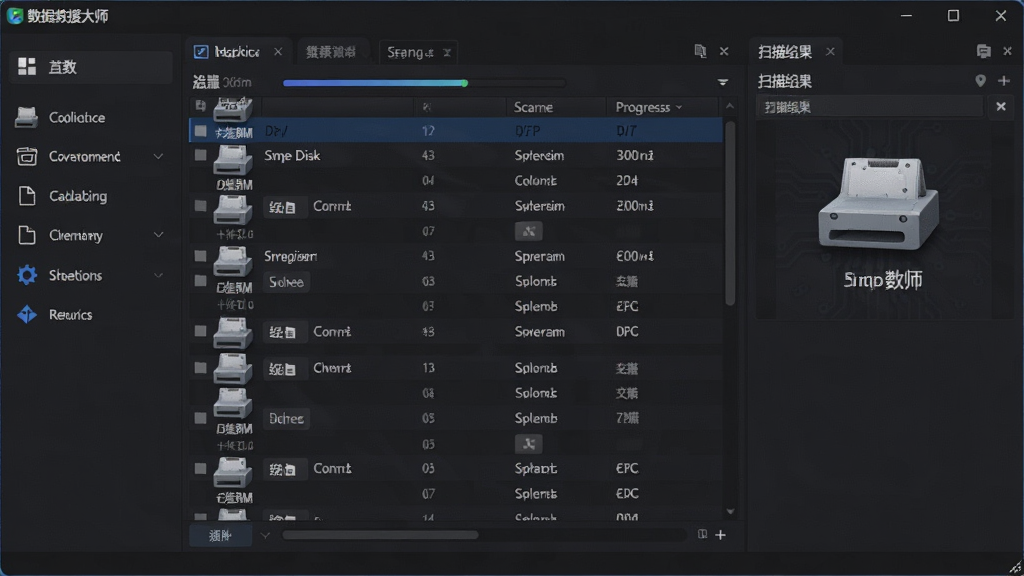Toggle the checkbox on the Solnee row
Image resolution: width=1024 pixels, height=576 pixels.
(200, 281)
